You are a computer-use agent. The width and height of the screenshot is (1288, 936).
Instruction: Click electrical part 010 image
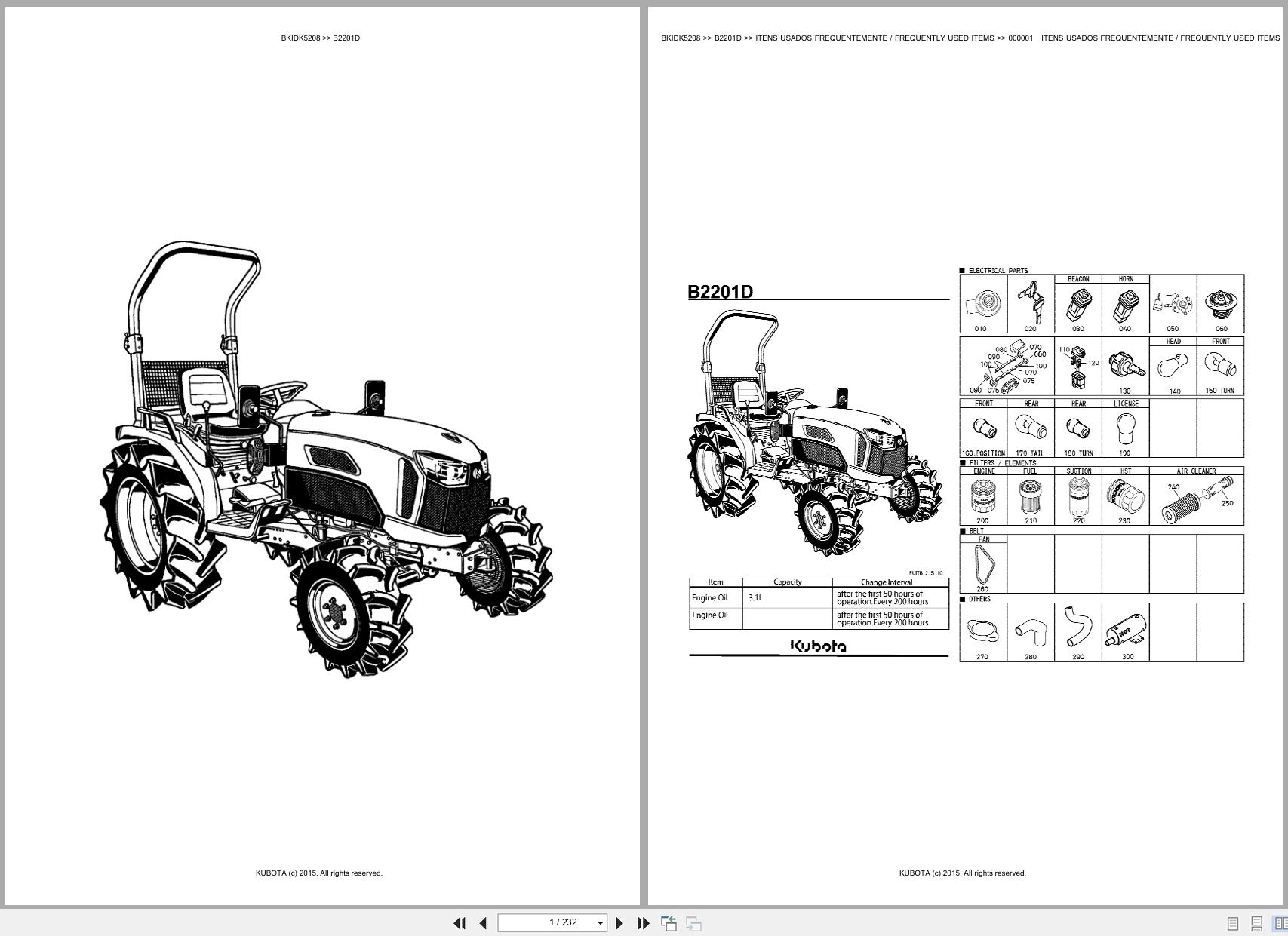tap(983, 304)
